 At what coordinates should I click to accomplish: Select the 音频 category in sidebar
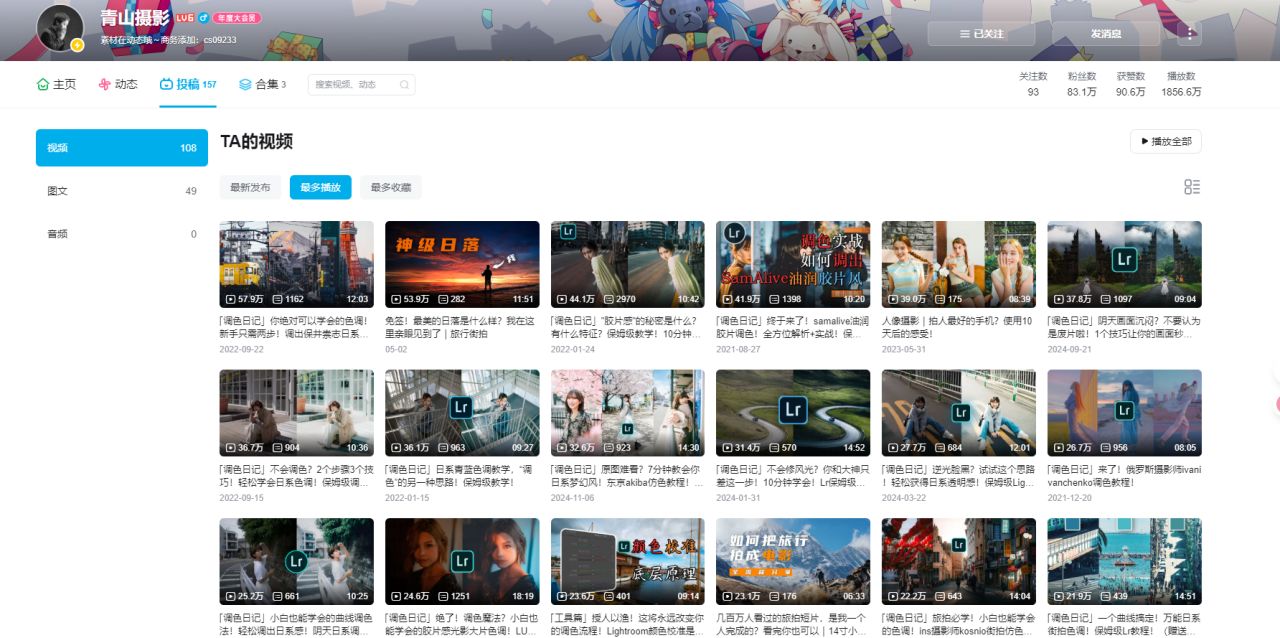(122, 234)
